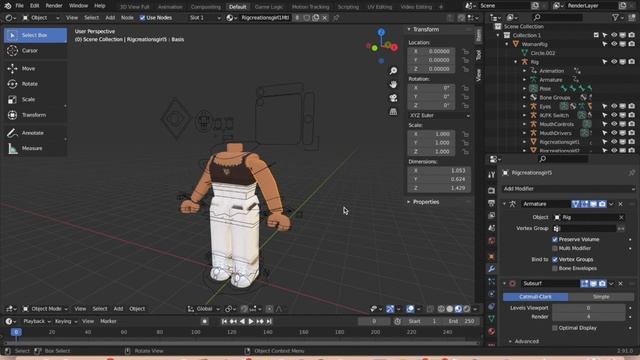Screen dimensions: 640x360
Task: Toggle camera view icon in viewport
Action: coord(393,98)
